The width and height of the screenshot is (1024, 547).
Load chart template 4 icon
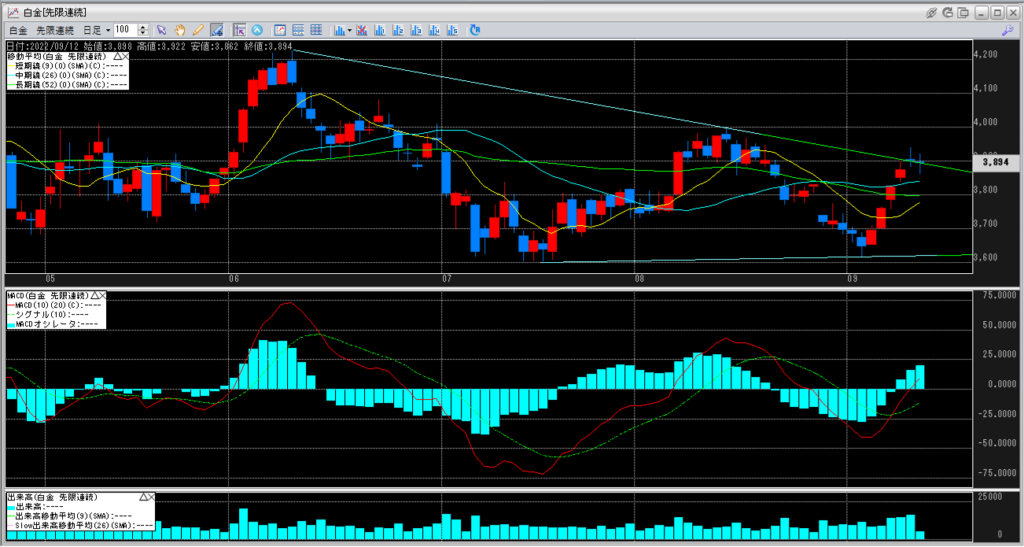tap(434, 30)
